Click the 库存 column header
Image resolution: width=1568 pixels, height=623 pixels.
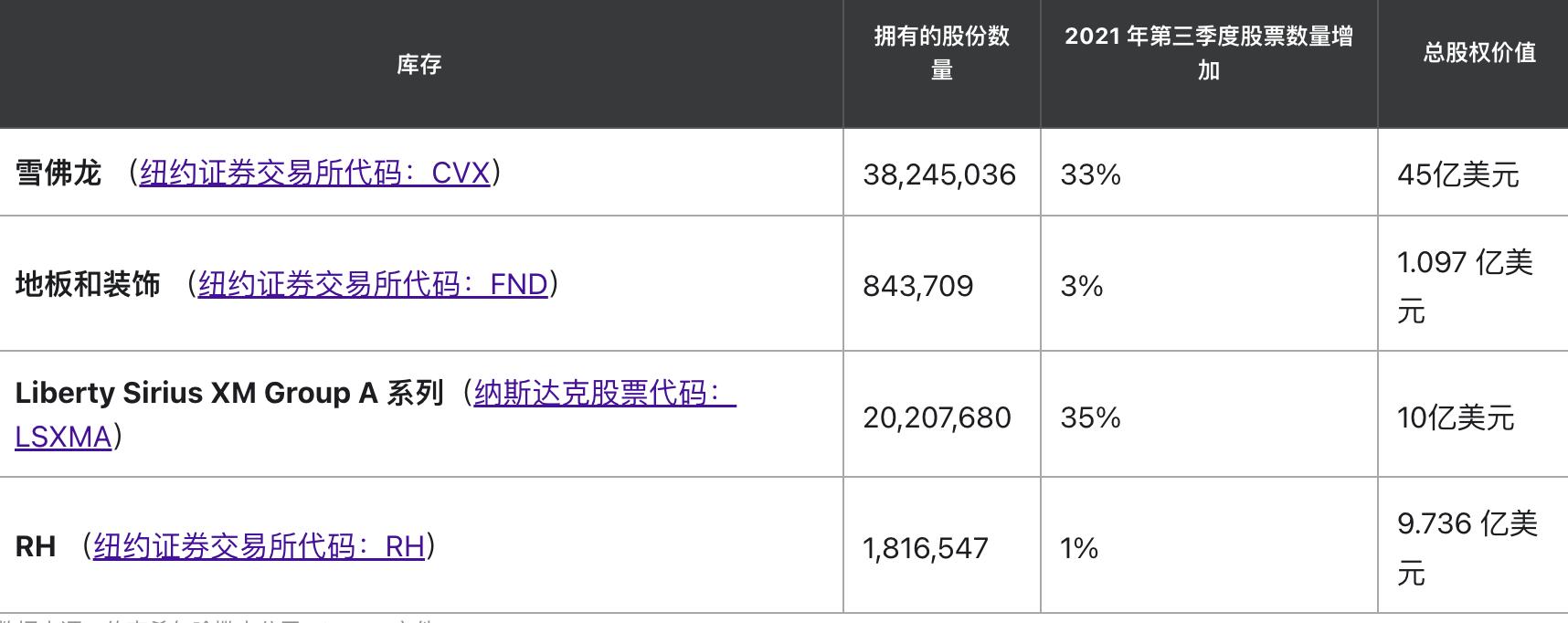[419, 65]
